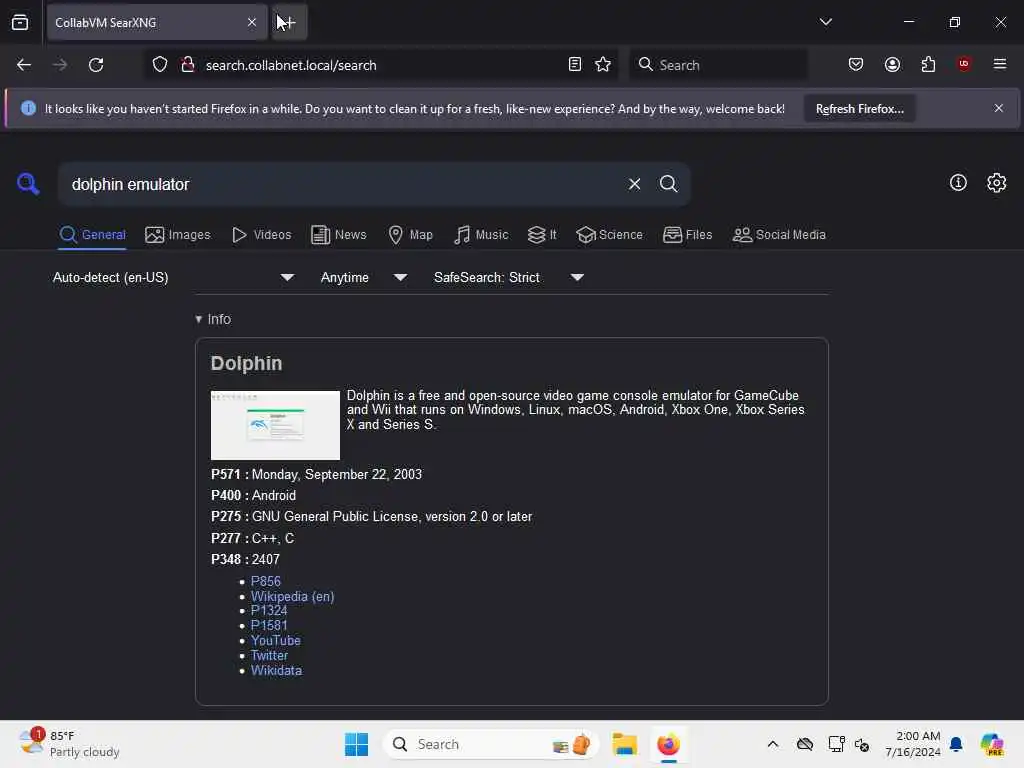Open SearXNG preferences gear

(997, 183)
